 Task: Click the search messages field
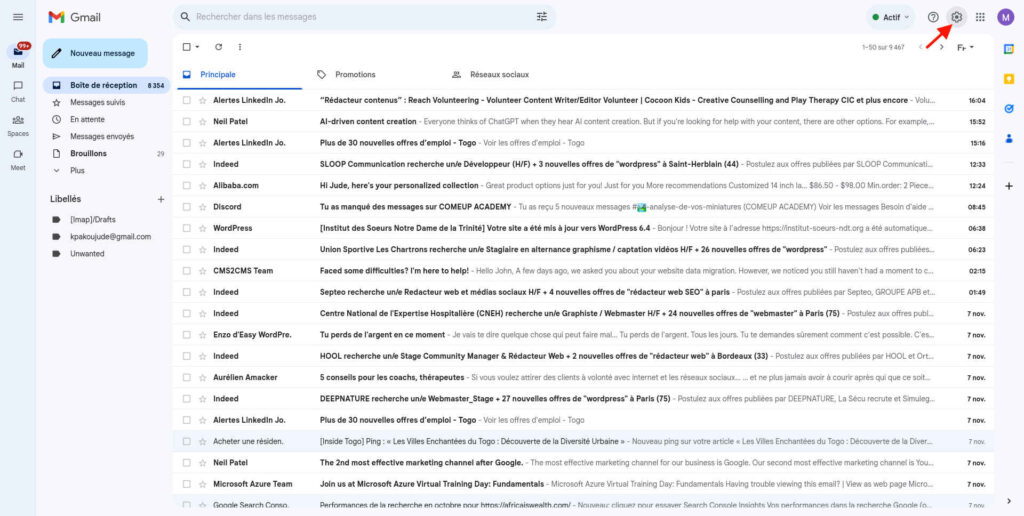[x=362, y=17]
